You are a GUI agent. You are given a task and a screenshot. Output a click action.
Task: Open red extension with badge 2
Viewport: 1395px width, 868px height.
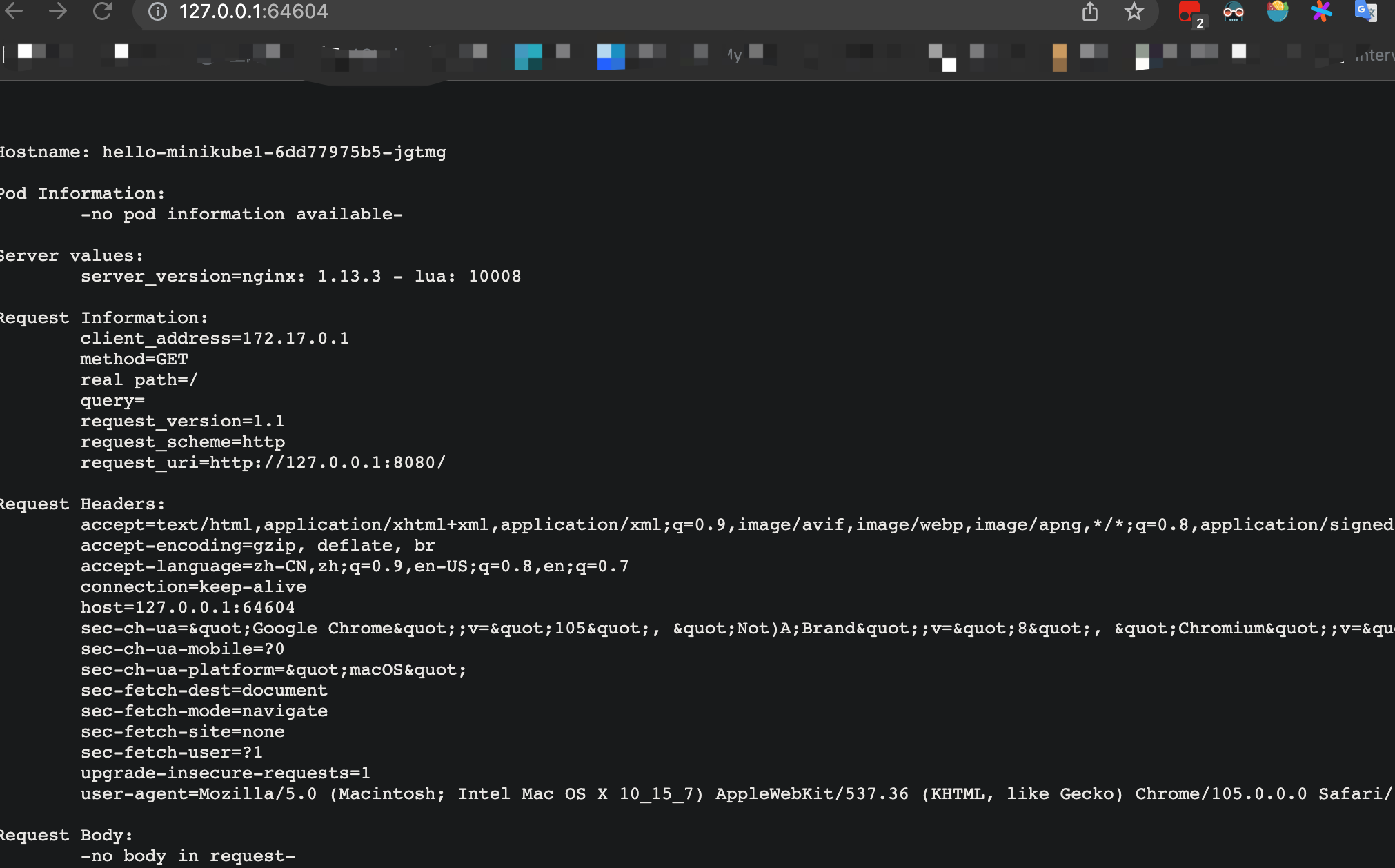(1189, 12)
